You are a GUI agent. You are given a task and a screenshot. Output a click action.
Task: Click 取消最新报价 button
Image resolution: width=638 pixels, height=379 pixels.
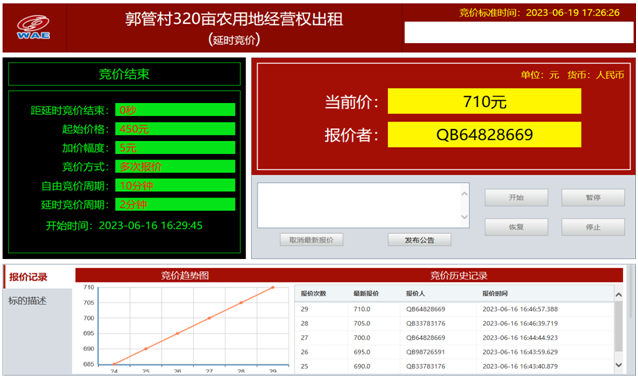[x=311, y=240]
